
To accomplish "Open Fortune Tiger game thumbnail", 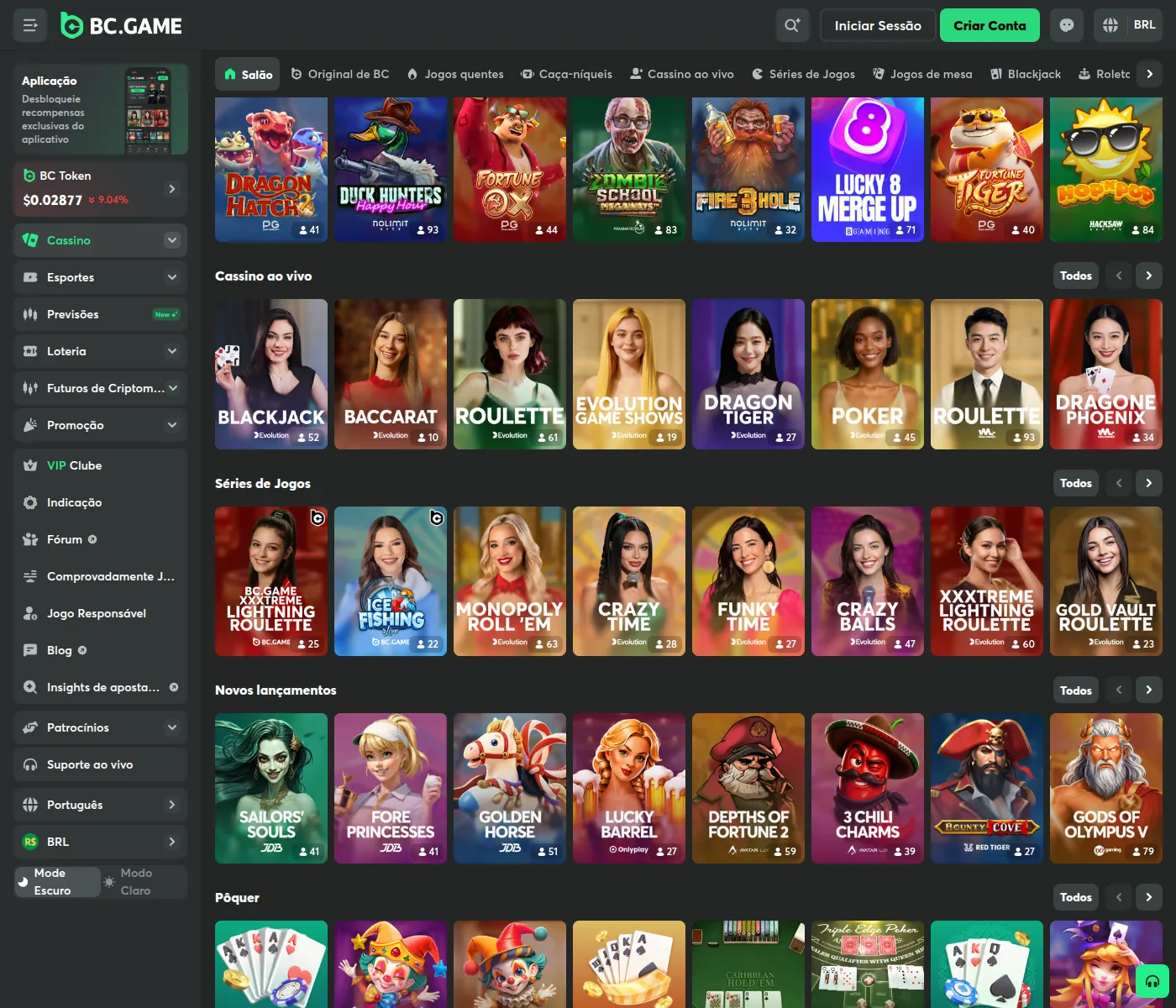I will [x=987, y=170].
